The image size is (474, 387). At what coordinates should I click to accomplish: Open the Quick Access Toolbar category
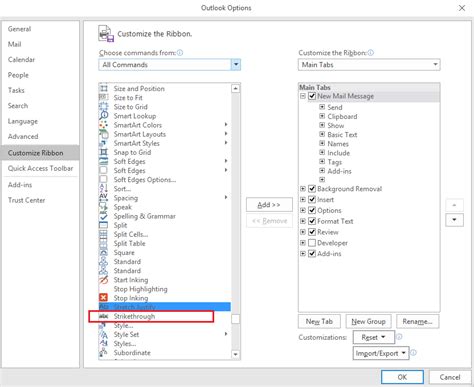pos(40,168)
